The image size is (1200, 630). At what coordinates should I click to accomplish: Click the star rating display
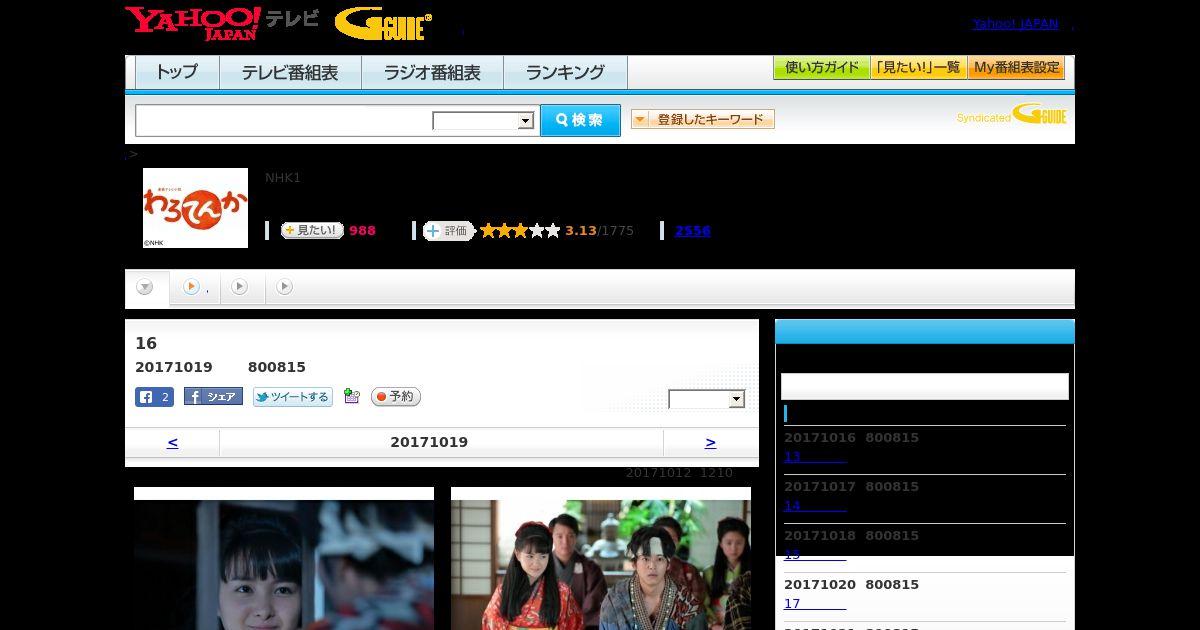pos(520,231)
